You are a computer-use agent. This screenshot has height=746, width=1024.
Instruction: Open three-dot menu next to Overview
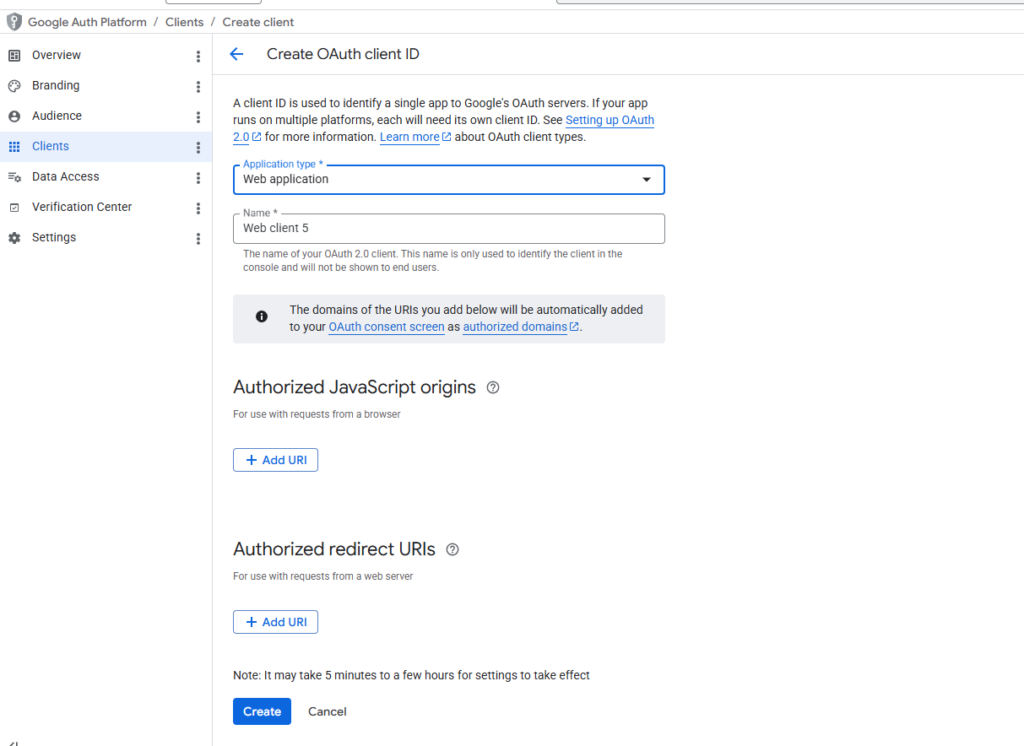(x=198, y=56)
